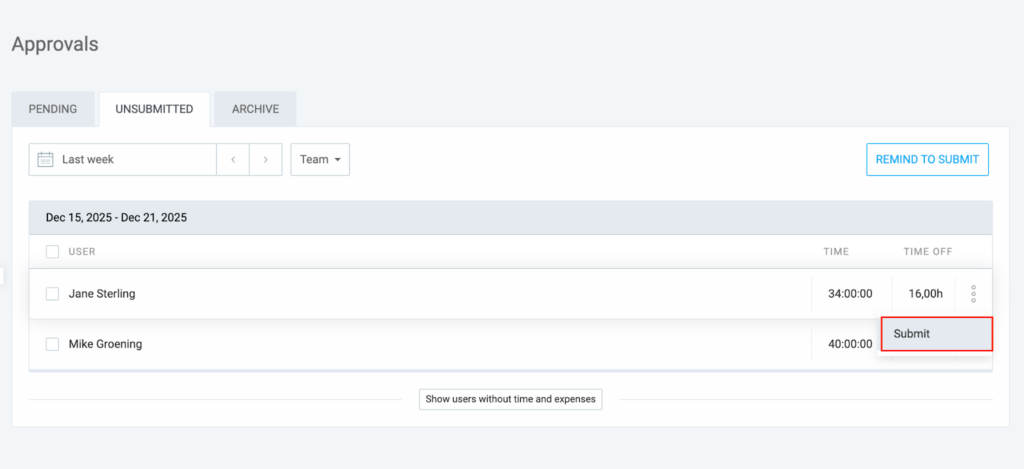The image size is (1024, 469).
Task: Click Mike Groening's name in the list
Action: (x=105, y=344)
